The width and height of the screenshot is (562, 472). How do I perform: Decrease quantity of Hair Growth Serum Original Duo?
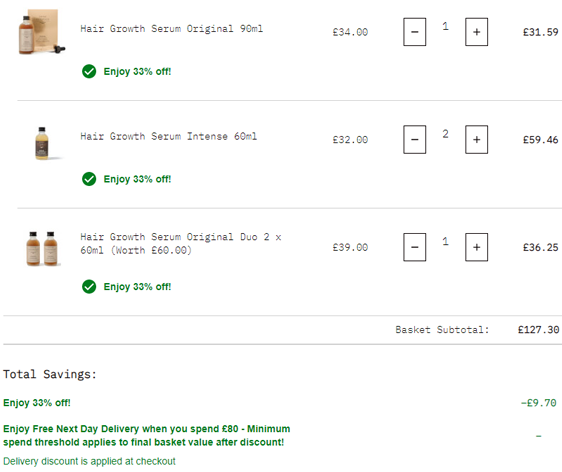[414, 247]
